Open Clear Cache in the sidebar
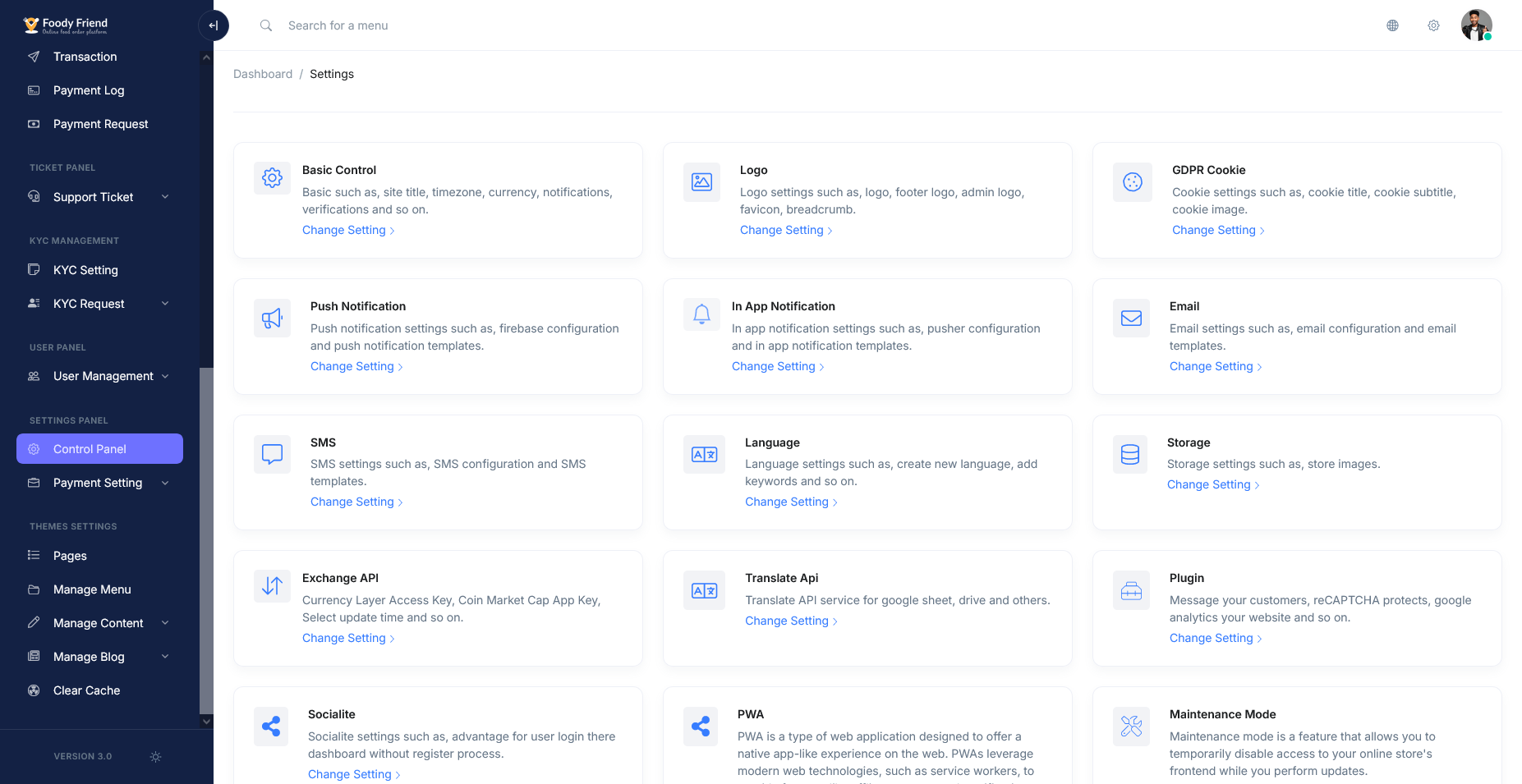Image resolution: width=1522 pixels, height=784 pixels. (x=99, y=690)
